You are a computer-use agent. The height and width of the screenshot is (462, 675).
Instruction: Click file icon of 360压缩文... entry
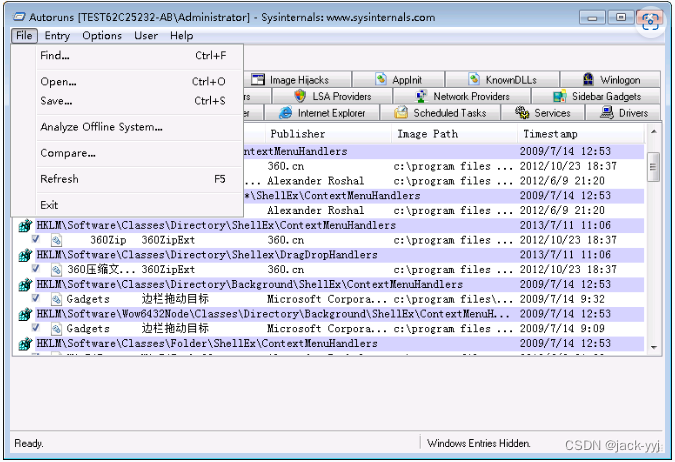[x=56, y=270]
